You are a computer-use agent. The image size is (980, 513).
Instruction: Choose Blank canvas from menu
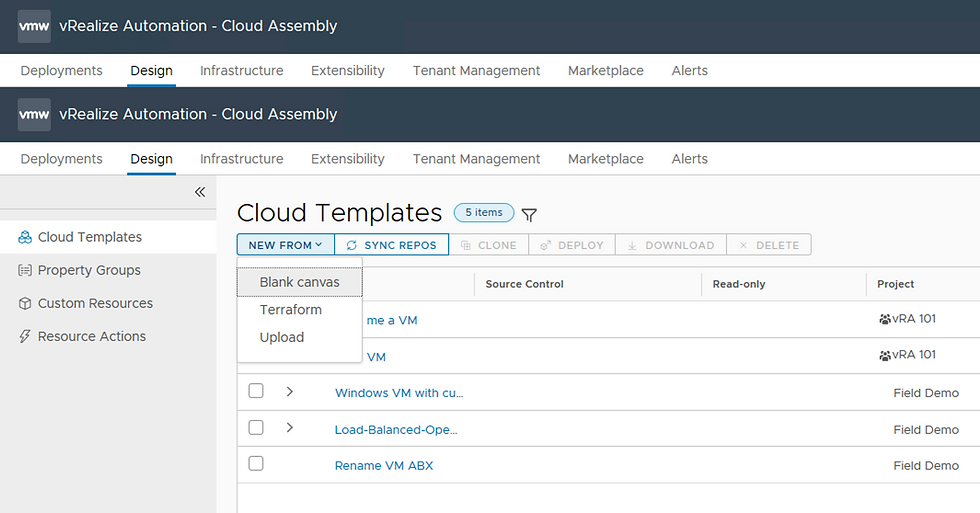[299, 282]
